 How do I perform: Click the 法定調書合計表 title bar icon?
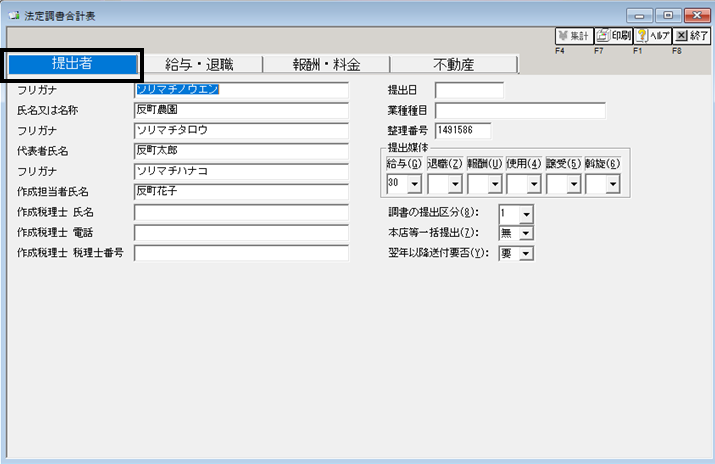pos(14,16)
